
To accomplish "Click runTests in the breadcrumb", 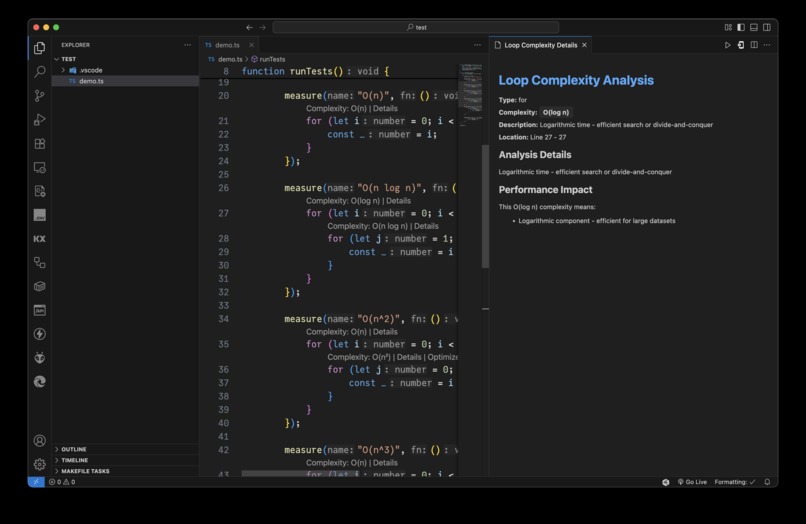I will [x=272, y=59].
